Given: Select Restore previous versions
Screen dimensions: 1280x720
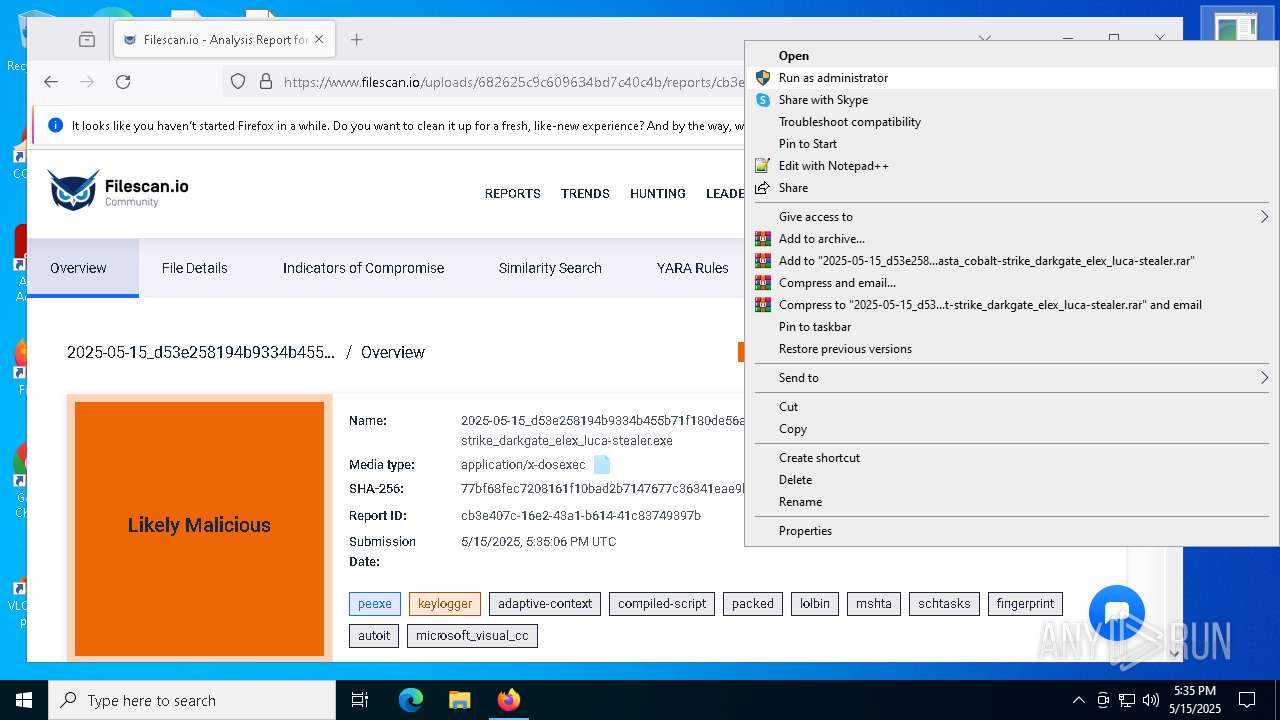Looking at the screenshot, I should click(1012, 348).
